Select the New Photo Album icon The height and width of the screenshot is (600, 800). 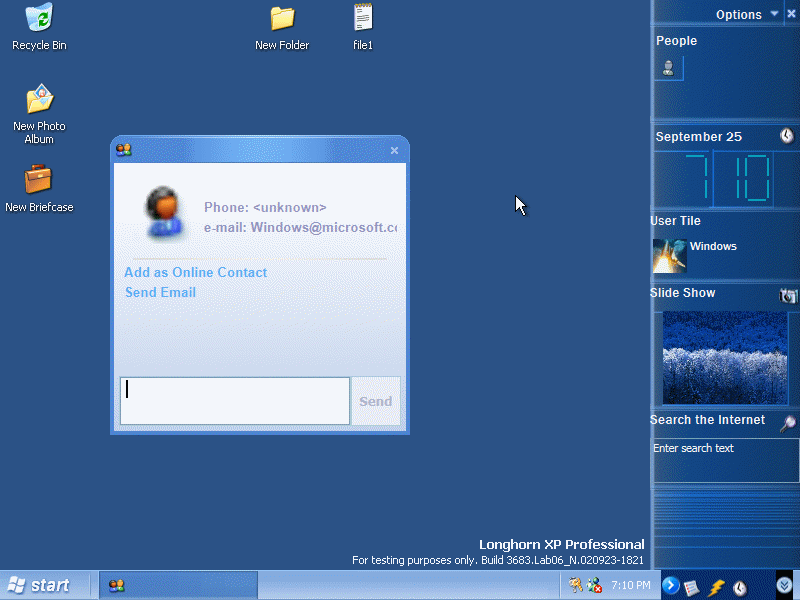(39, 114)
